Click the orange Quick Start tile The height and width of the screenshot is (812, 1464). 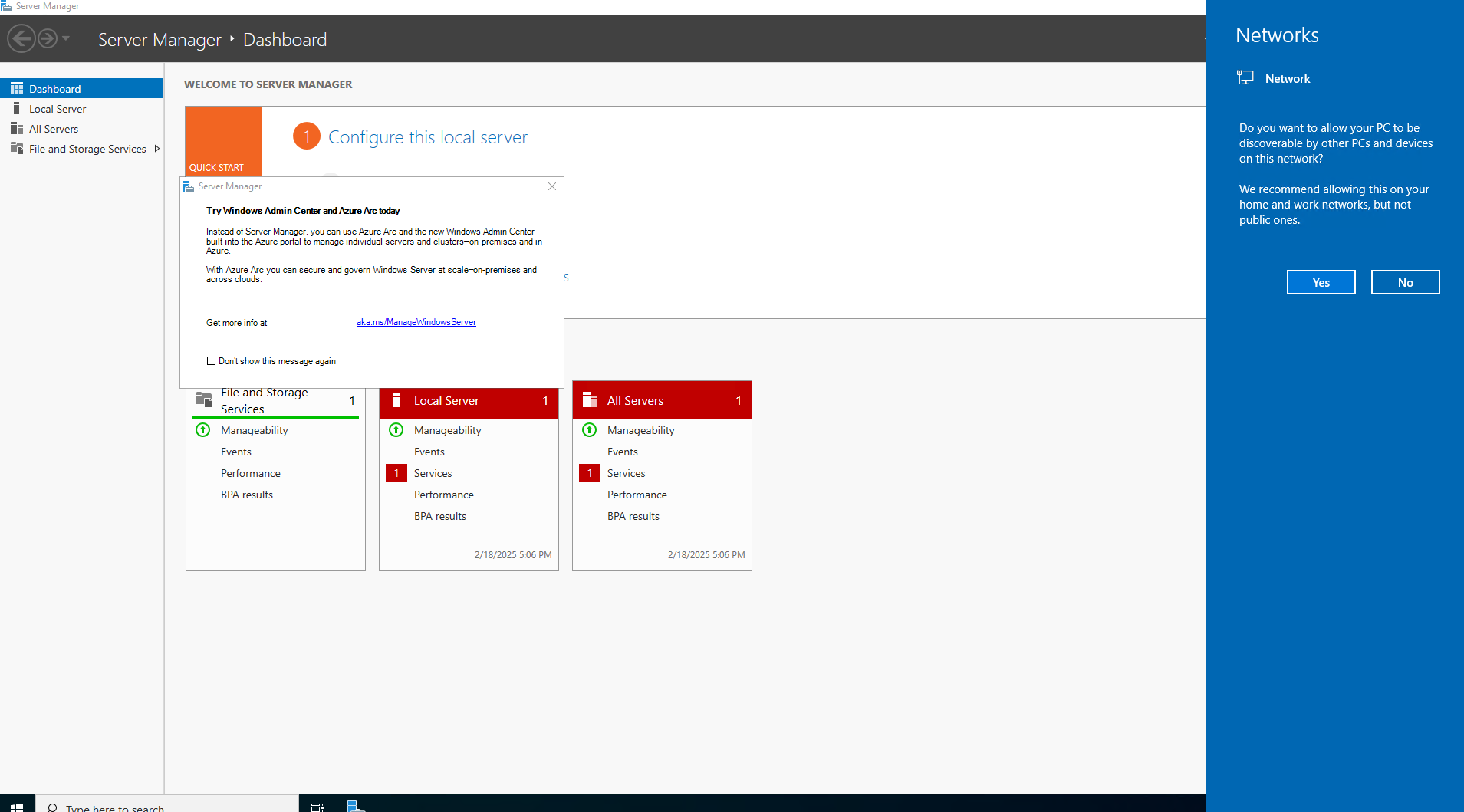223,142
